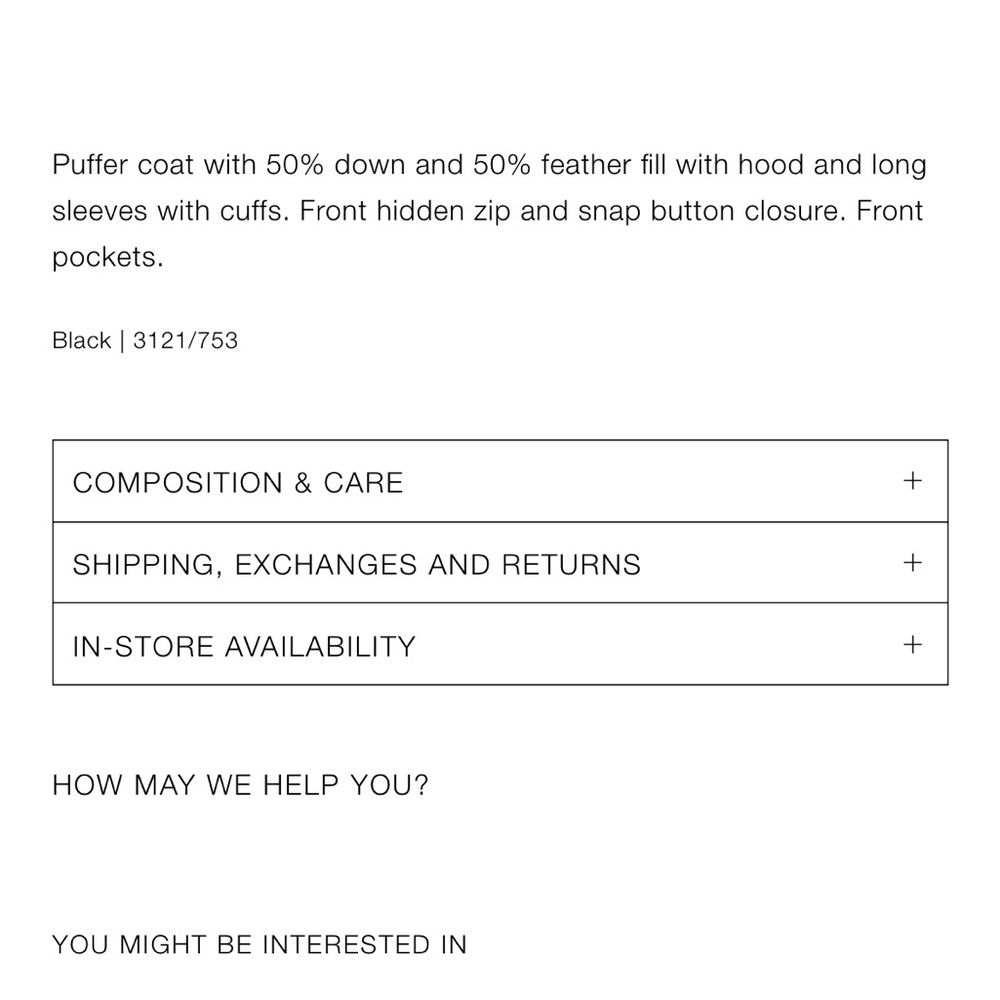Click the YOU MIGHT BE INTERESTED IN heading

click(x=260, y=945)
